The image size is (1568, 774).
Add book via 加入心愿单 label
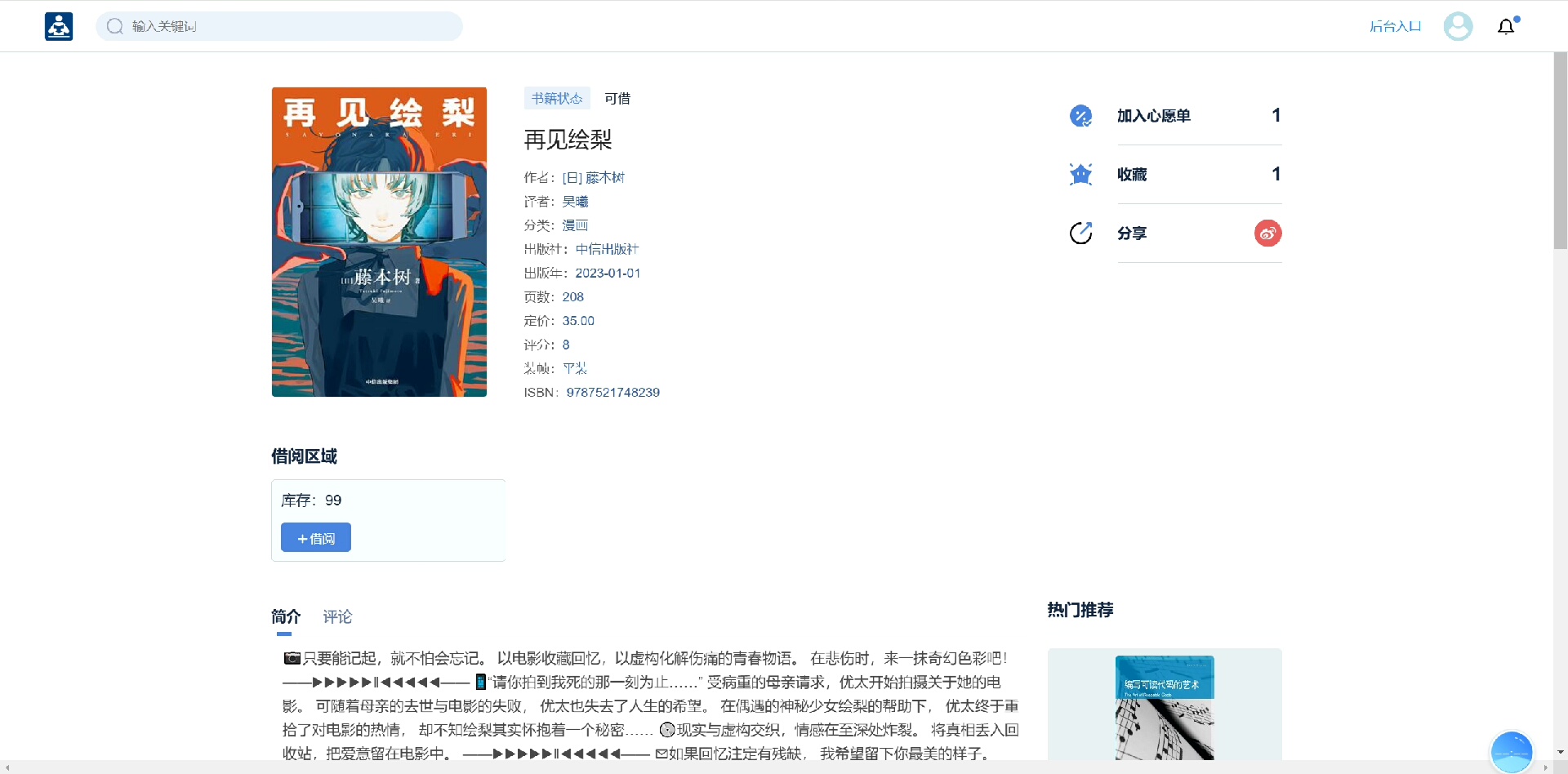point(1153,116)
